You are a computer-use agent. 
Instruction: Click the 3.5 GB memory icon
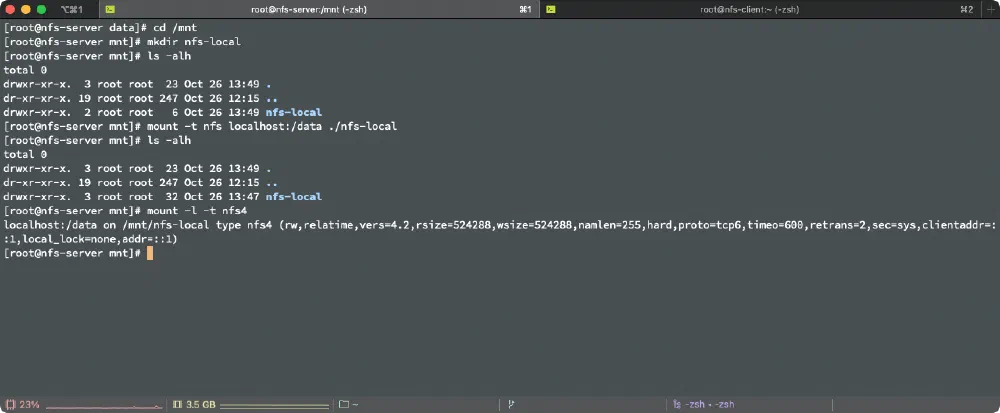tap(177, 404)
